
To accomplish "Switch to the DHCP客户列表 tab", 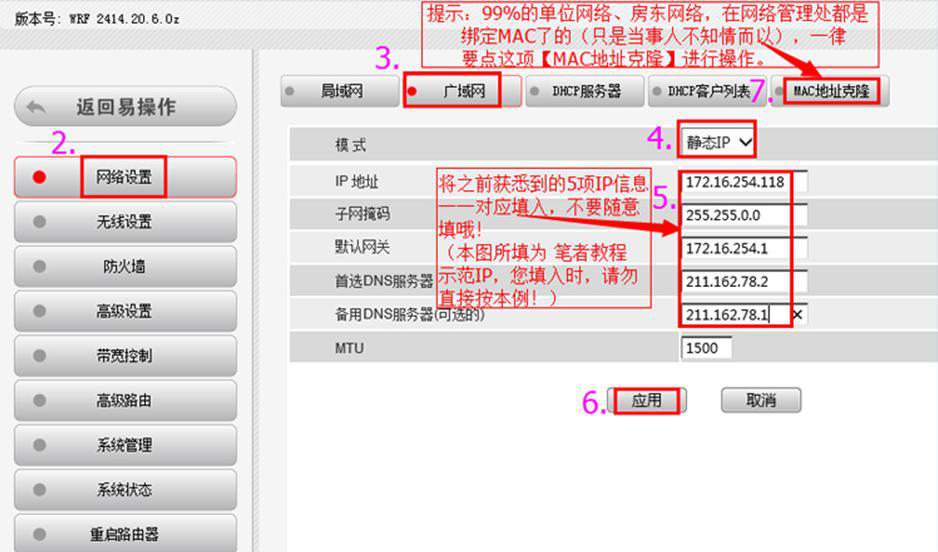I will [x=707, y=92].
